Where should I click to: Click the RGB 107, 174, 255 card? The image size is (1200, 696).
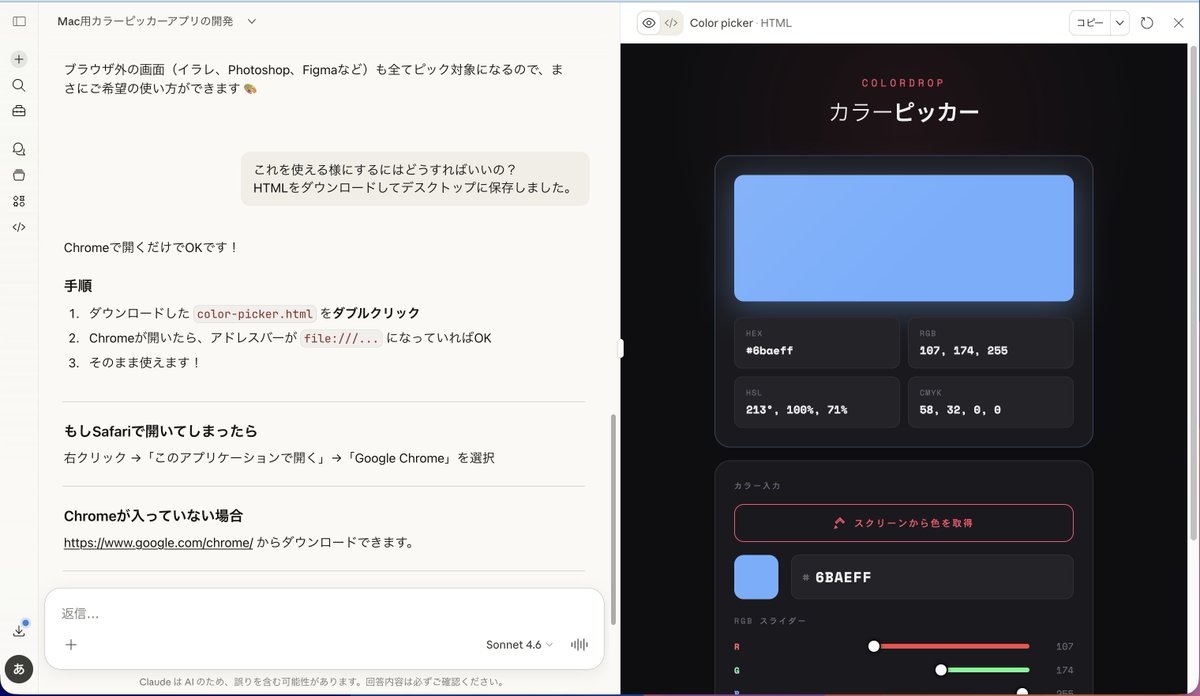pos(990,343)
